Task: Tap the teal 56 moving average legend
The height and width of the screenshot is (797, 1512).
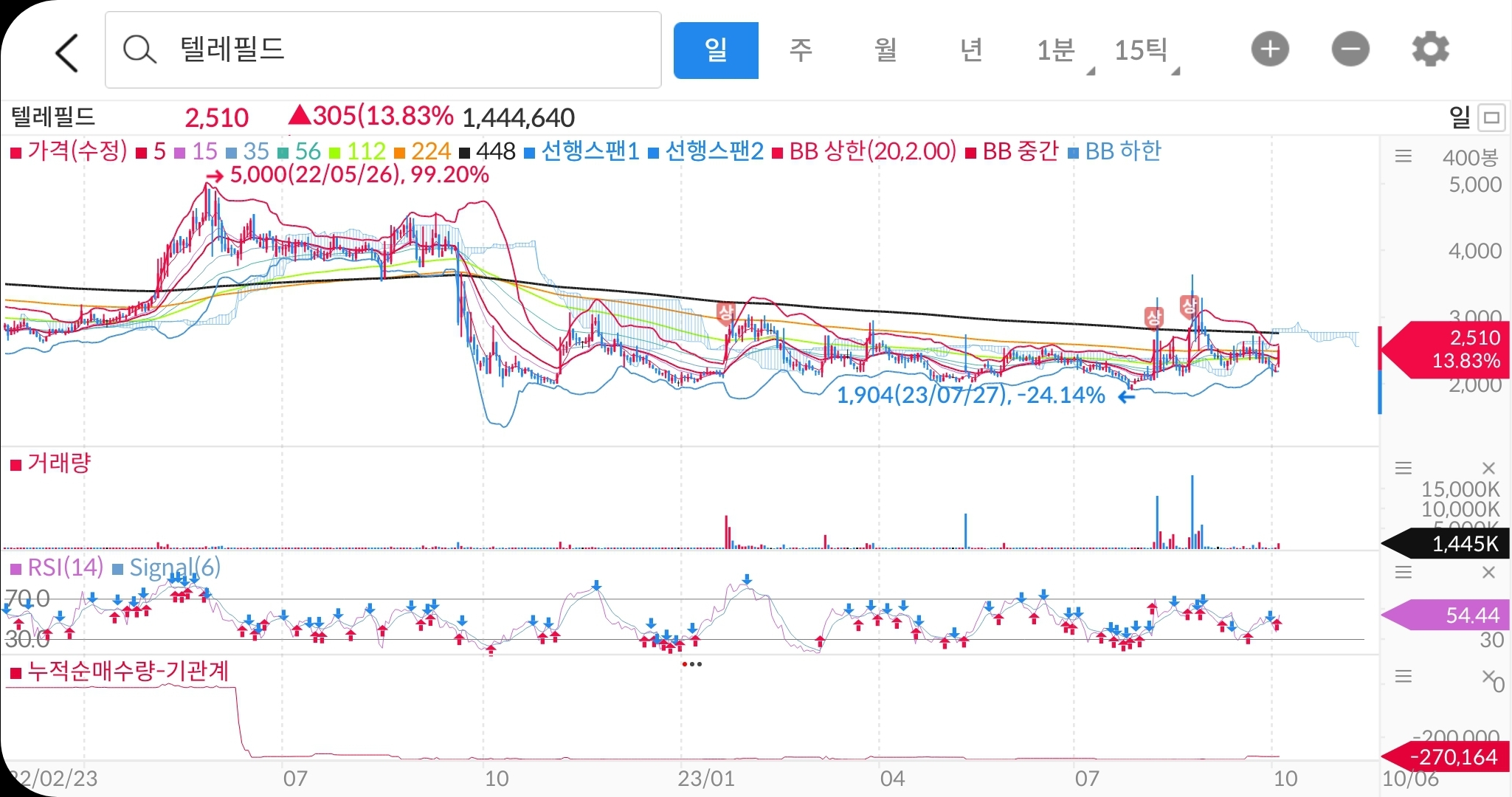Action: [x=300, y=152]
